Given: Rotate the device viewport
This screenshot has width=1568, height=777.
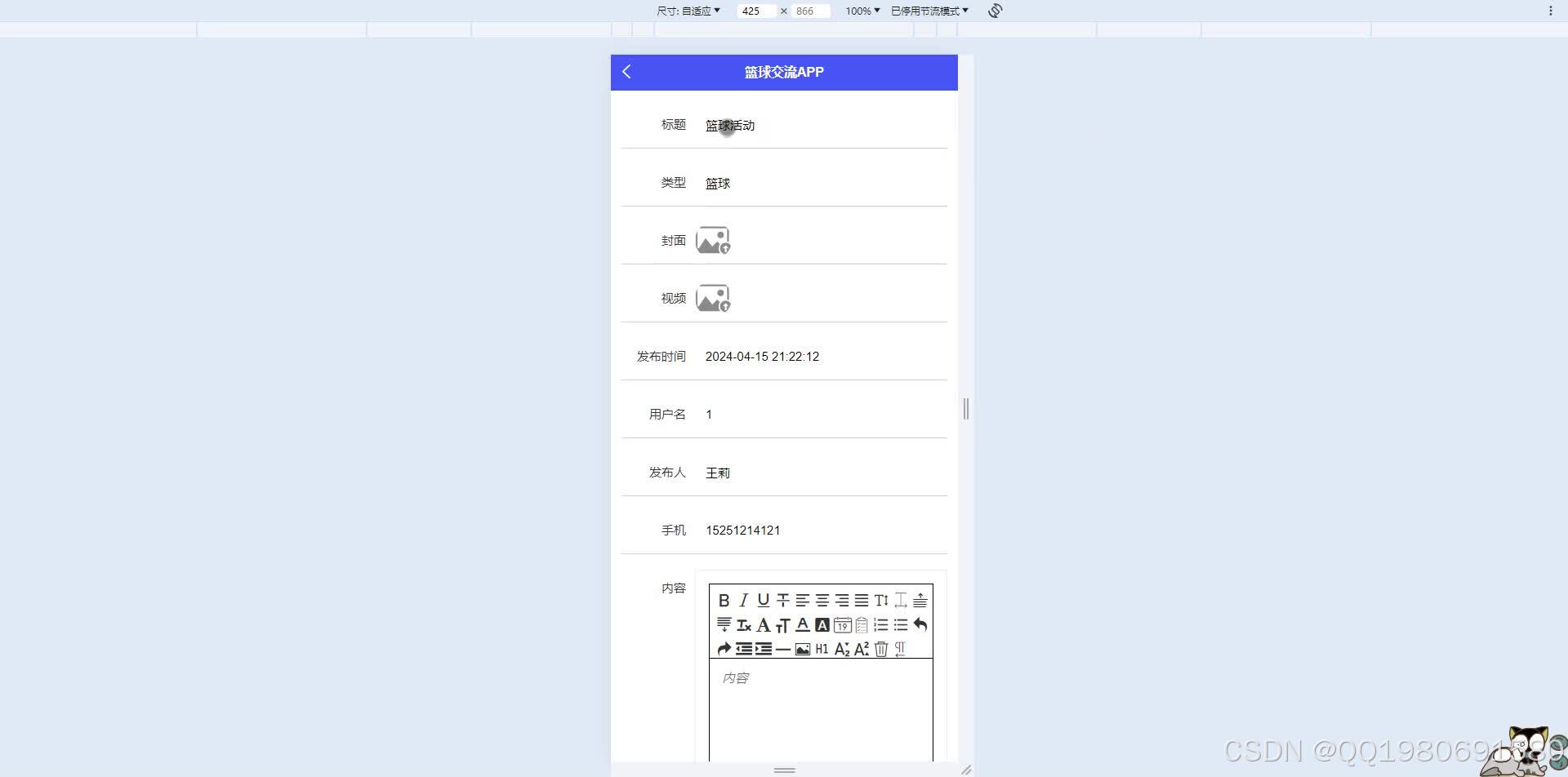Looking at the screenshot, I should 995,11.
